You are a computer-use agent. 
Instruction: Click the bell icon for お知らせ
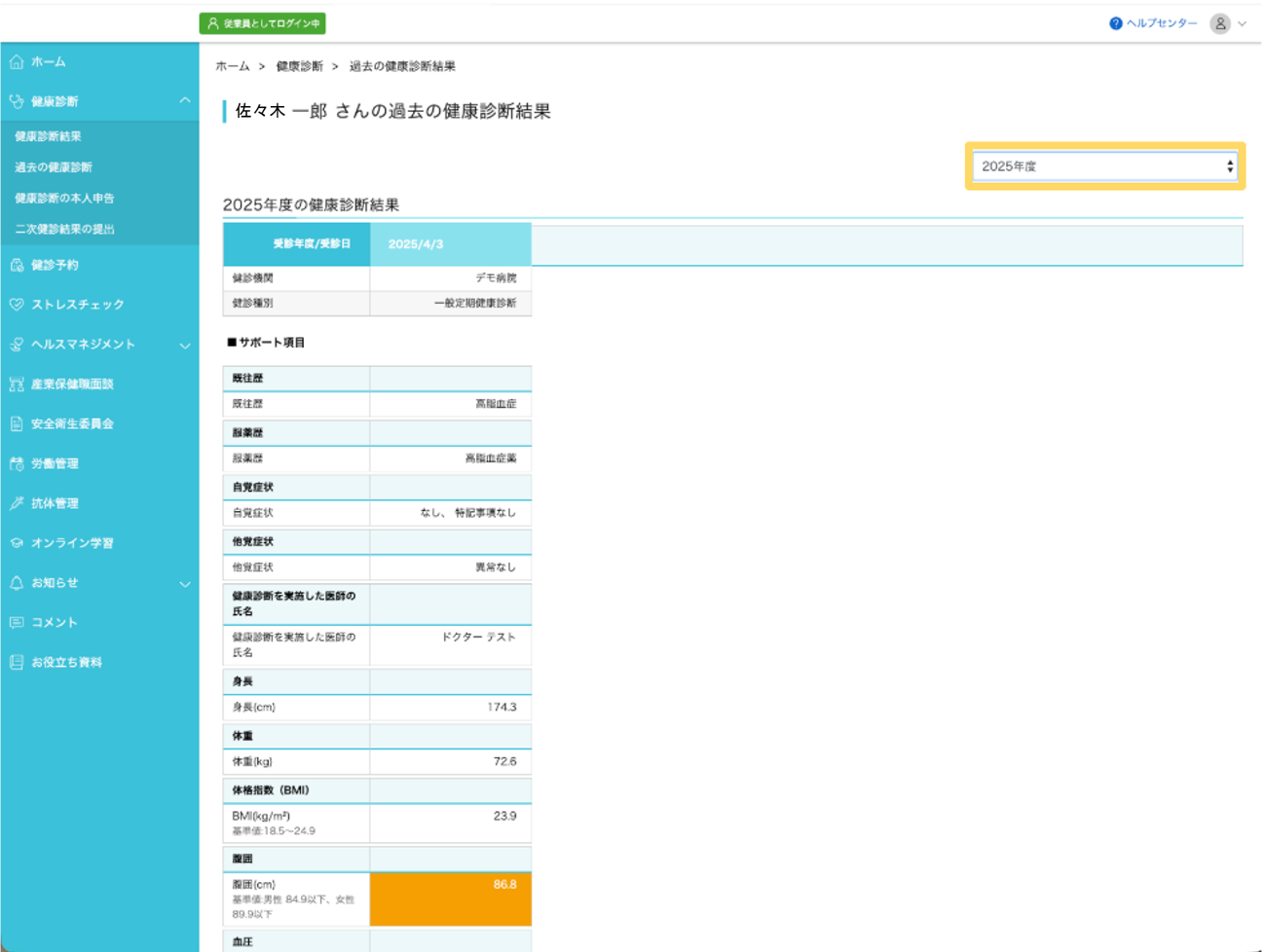[17, 583]
